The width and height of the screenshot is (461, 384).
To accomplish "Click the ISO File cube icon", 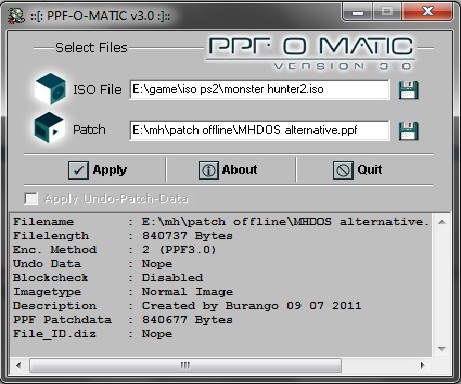I will click(x=50, y=88).
